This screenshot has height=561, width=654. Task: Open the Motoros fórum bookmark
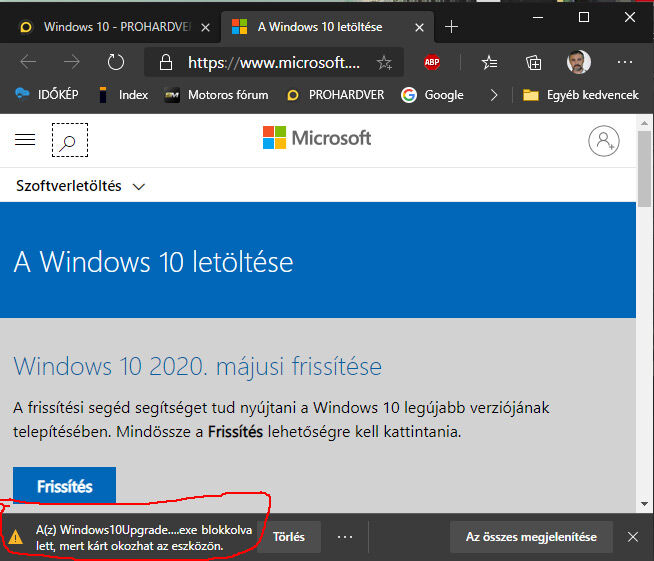pos(216,95)
